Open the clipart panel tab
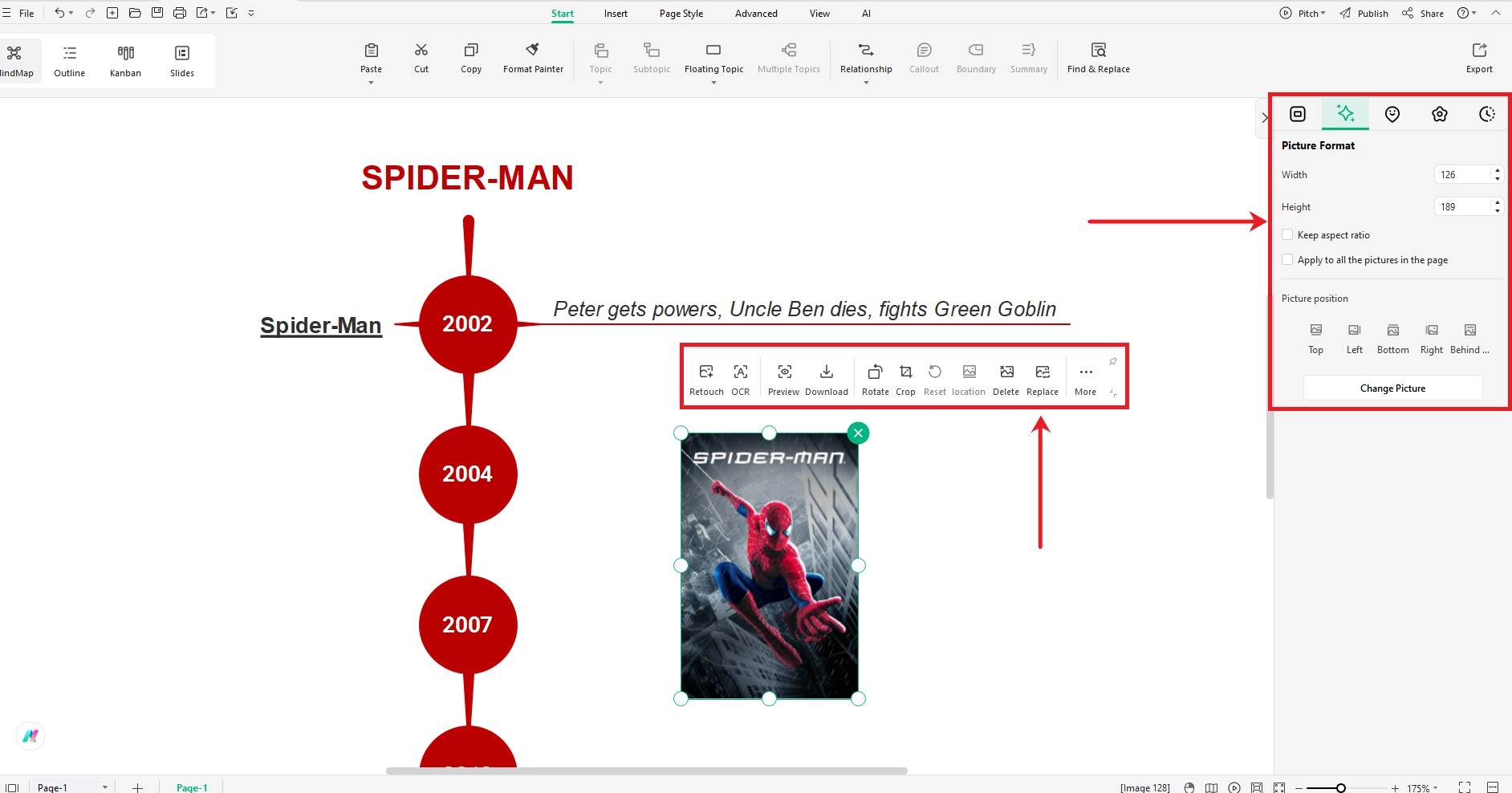 (x=1440, y=114)
